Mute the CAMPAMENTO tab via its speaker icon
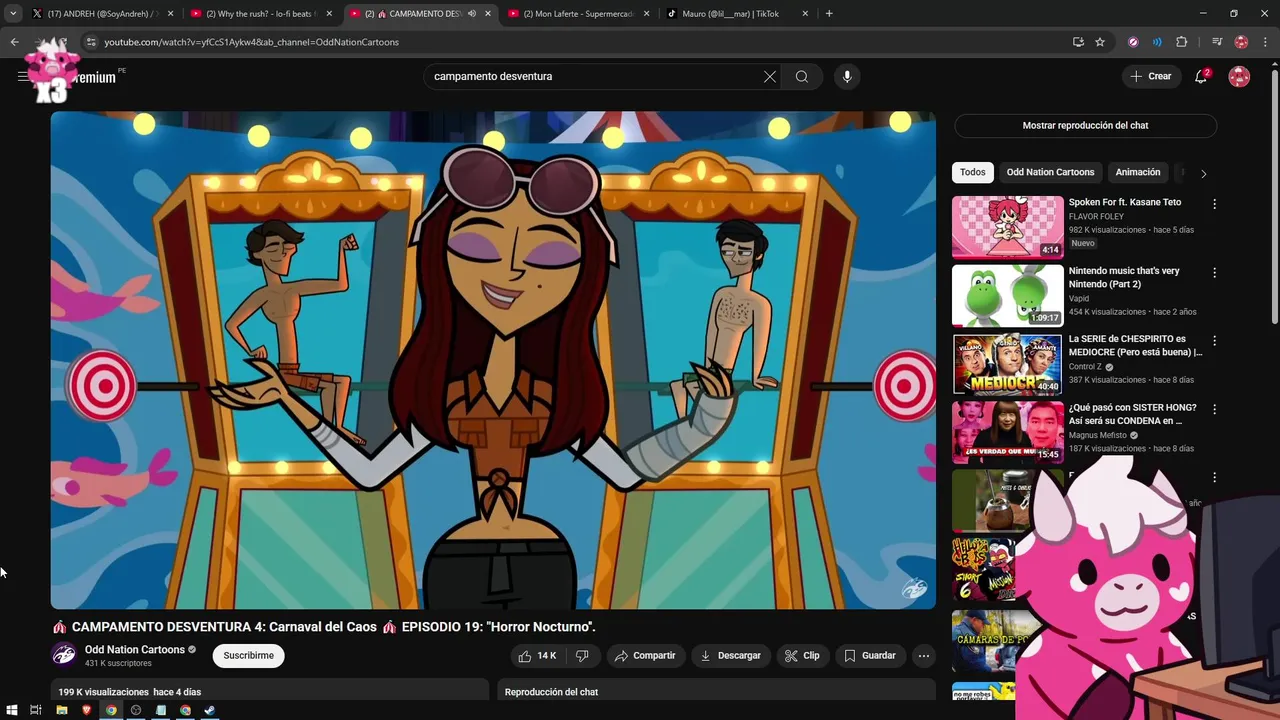1280x720 pixels. (472, 14)
